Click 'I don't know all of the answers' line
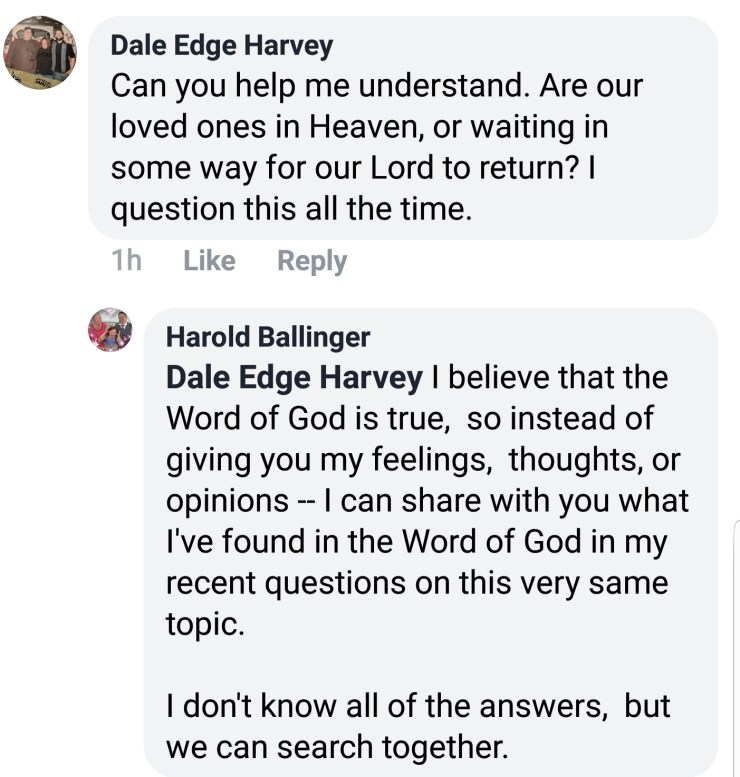Screen dimensions: 740x777 click(x=418, y=706)
